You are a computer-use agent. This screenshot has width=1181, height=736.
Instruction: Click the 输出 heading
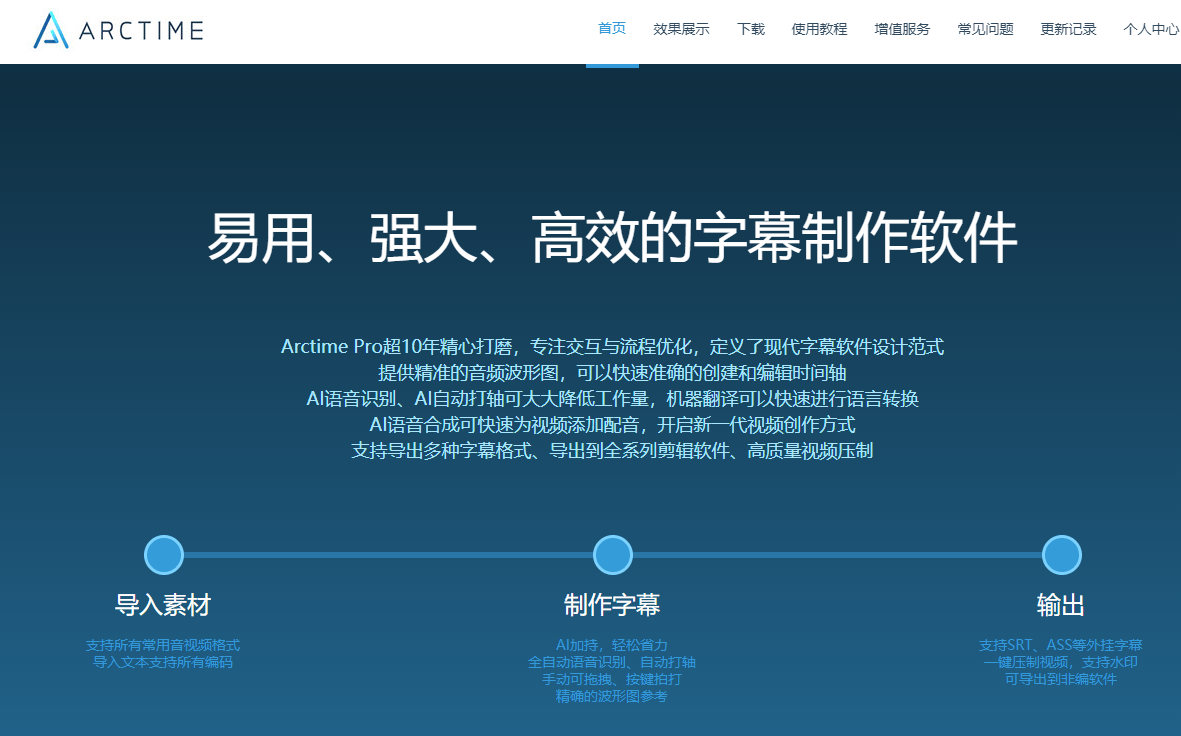[1060, 605]
